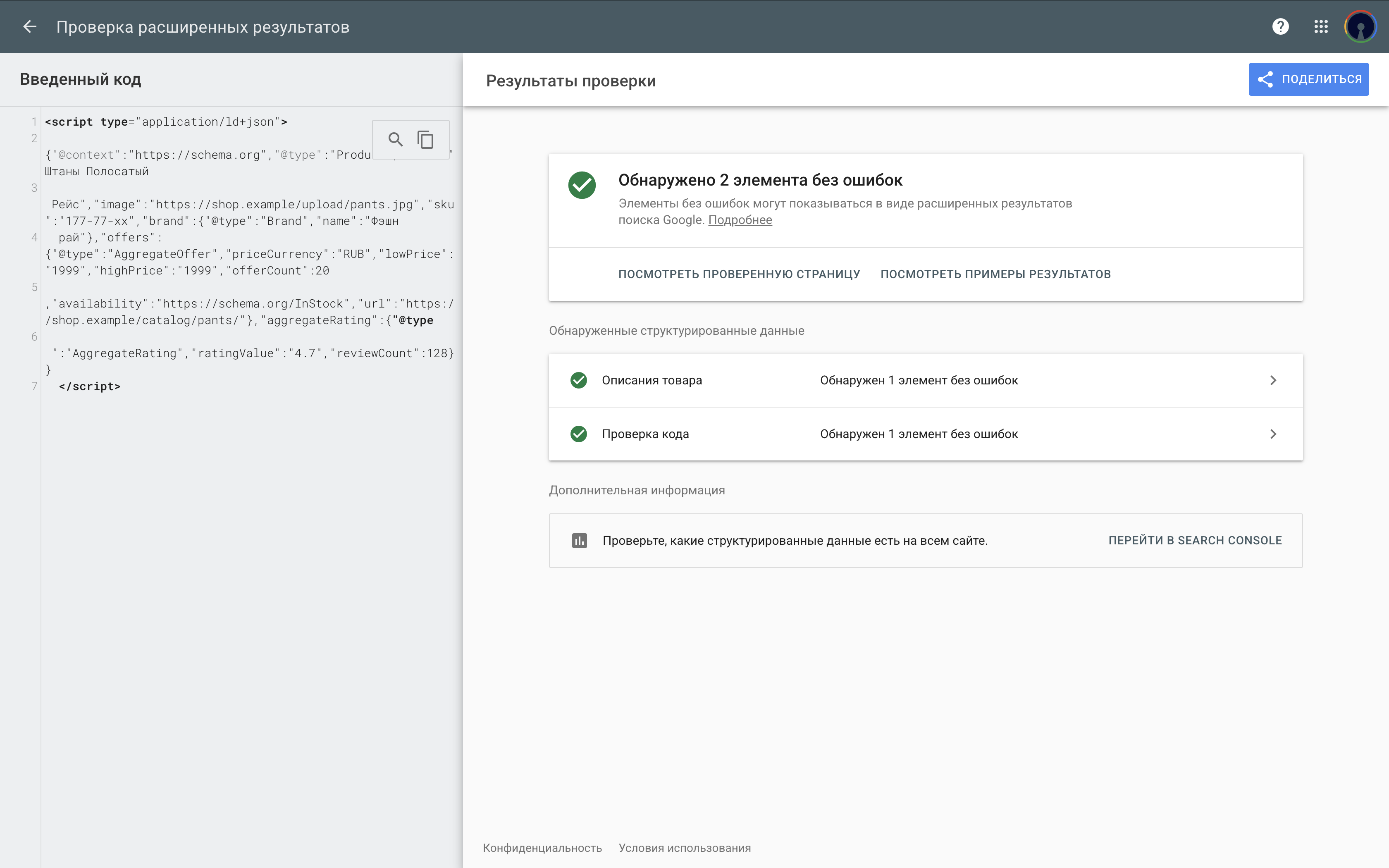Click the Обнаружено 2 элемента без ошибок heading
Viewport: 1389px width, 868px height.
point(760,180)
